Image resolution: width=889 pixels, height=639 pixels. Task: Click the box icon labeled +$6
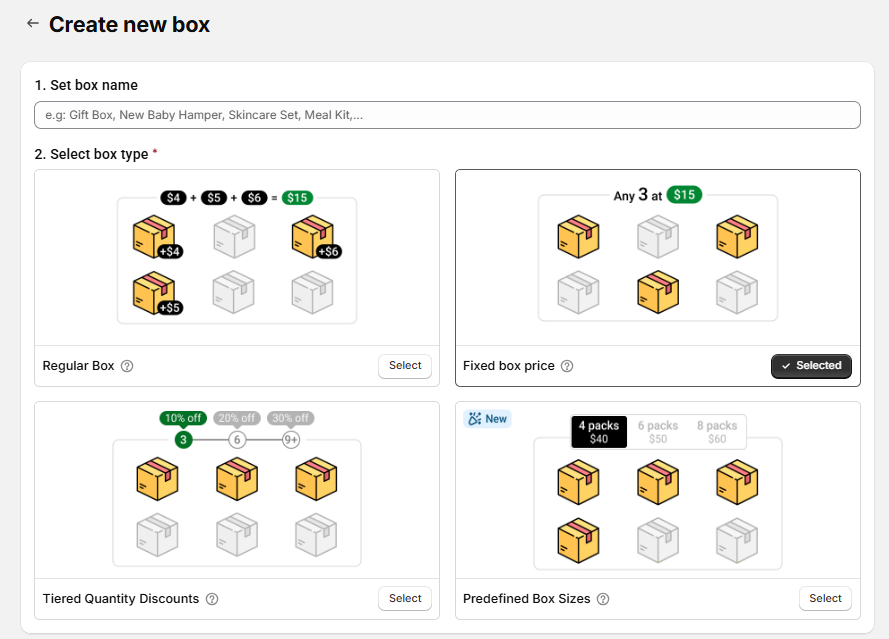point(313,238)
